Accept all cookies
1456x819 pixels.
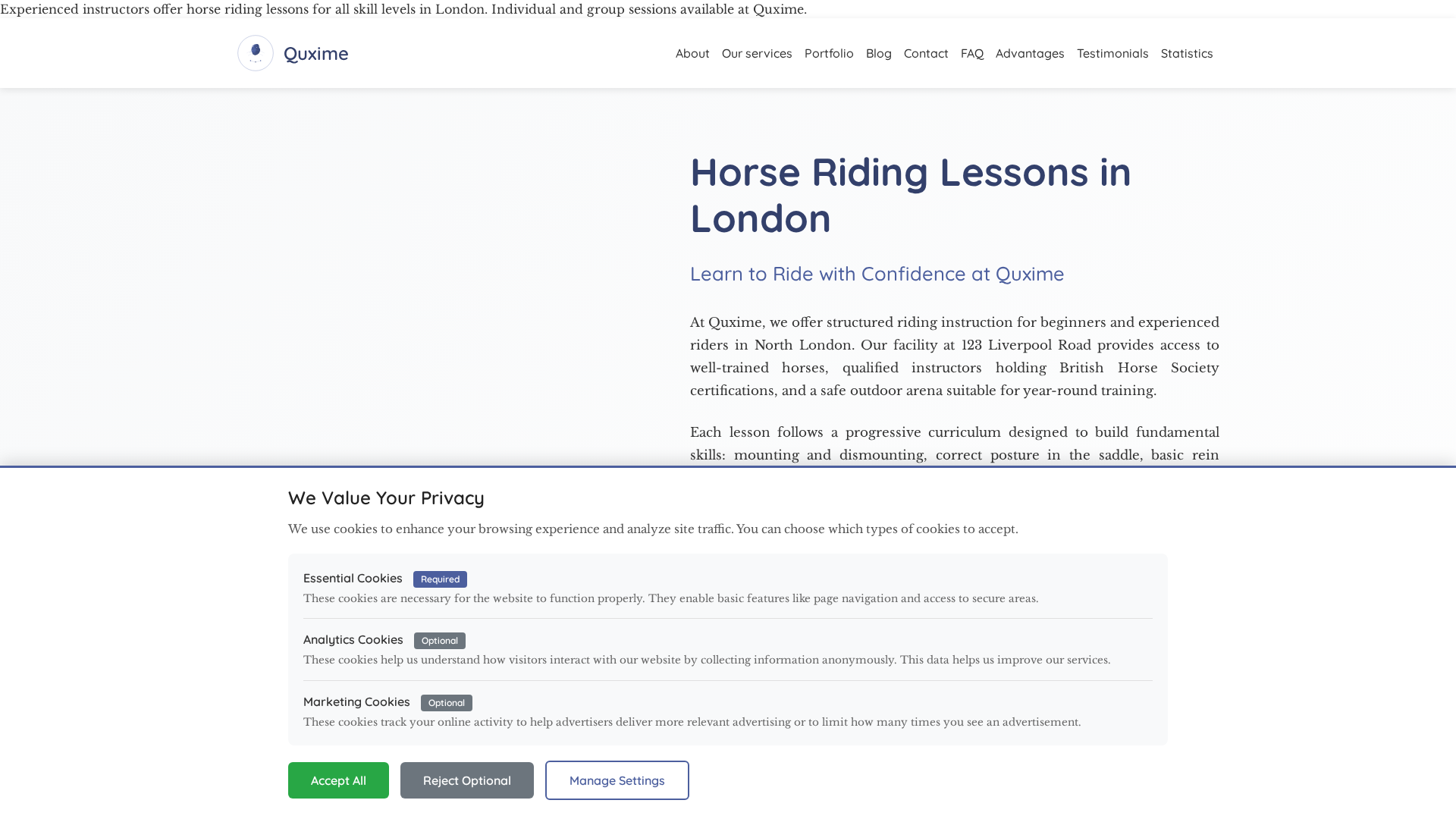(x=338, y=780)
